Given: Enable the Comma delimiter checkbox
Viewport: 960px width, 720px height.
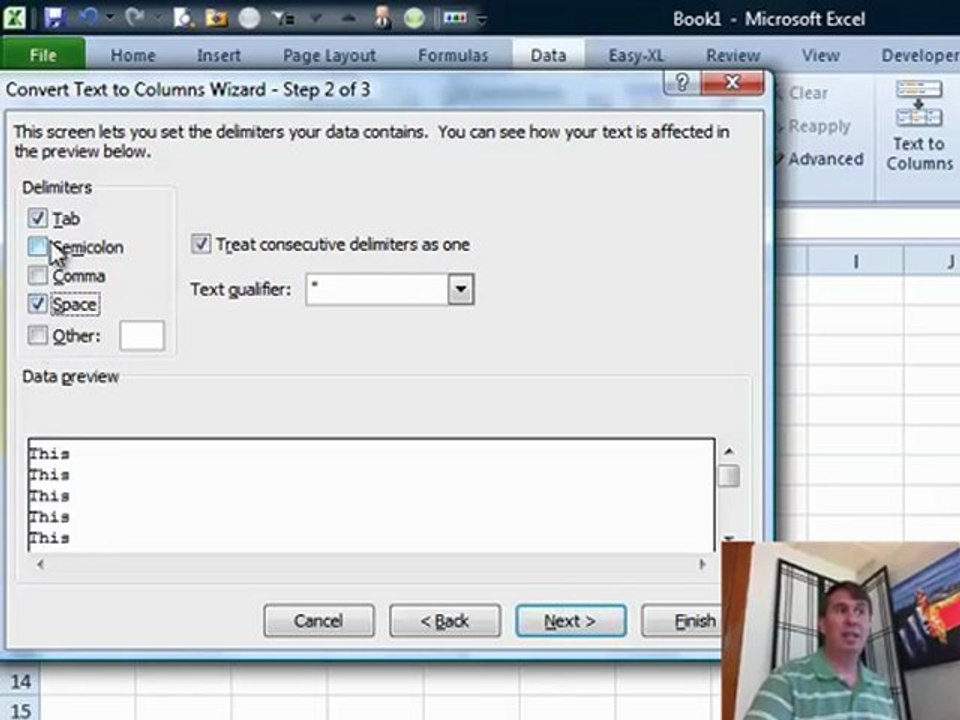Looking at the screenshot, I should [x=37, y=275].
